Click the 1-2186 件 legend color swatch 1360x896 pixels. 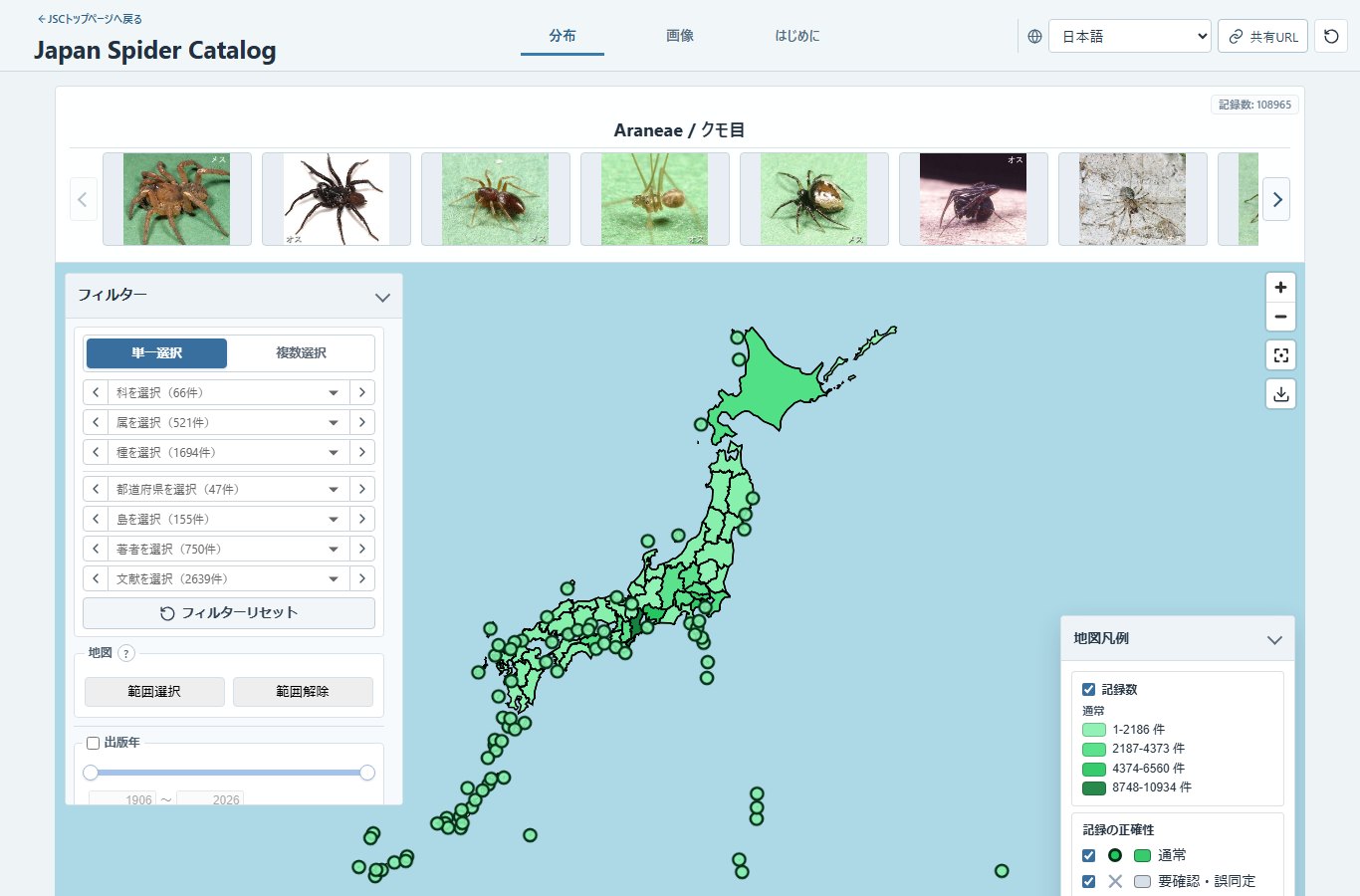pyautogui.click(x=1094, y=730)
